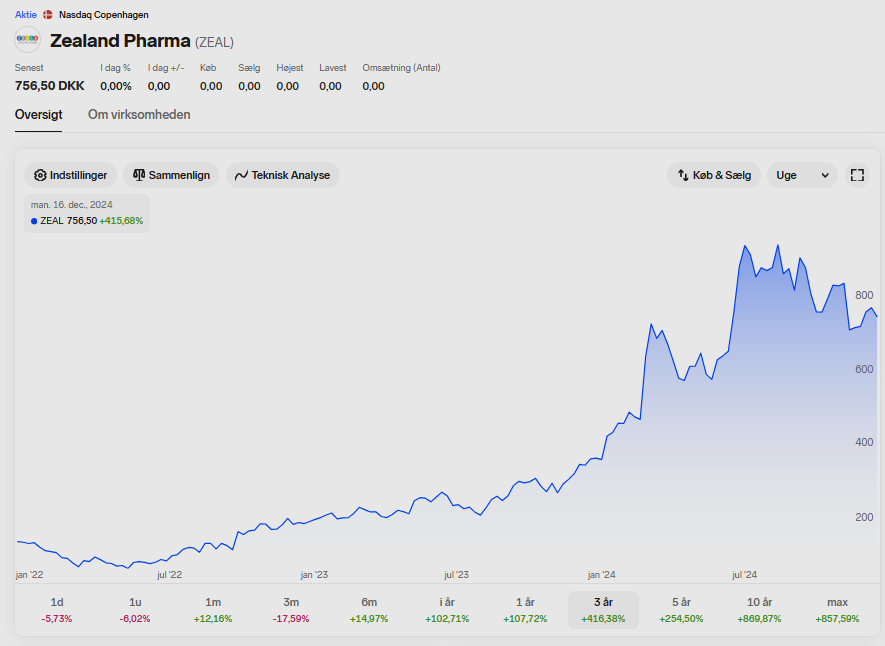This screenshot has height=646, width=885.
Task: Select the 10 år time range
Action: coord(759,610)
